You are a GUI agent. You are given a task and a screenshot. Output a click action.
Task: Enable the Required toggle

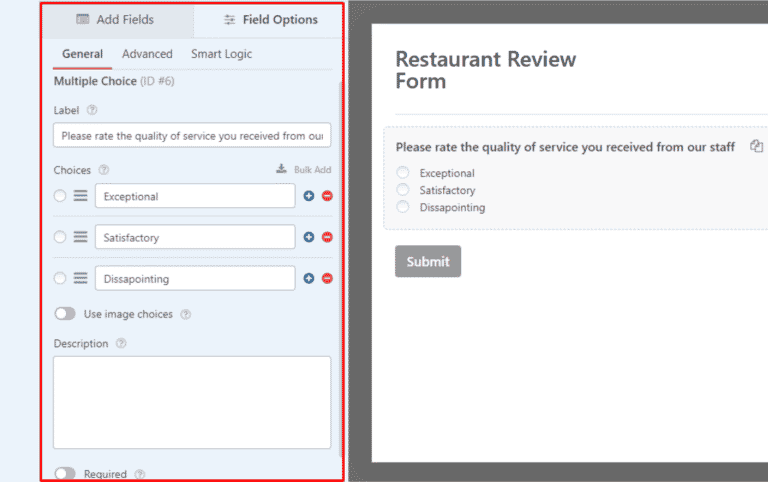point(65,474)
